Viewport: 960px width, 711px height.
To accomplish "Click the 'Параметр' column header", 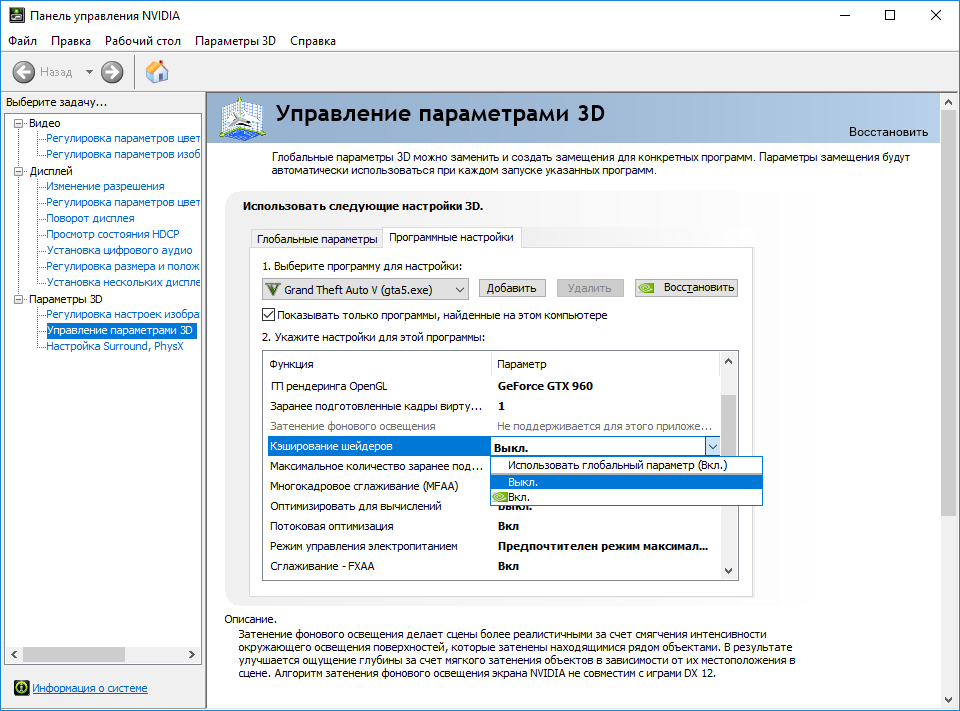I will click(x=606, y=364).
